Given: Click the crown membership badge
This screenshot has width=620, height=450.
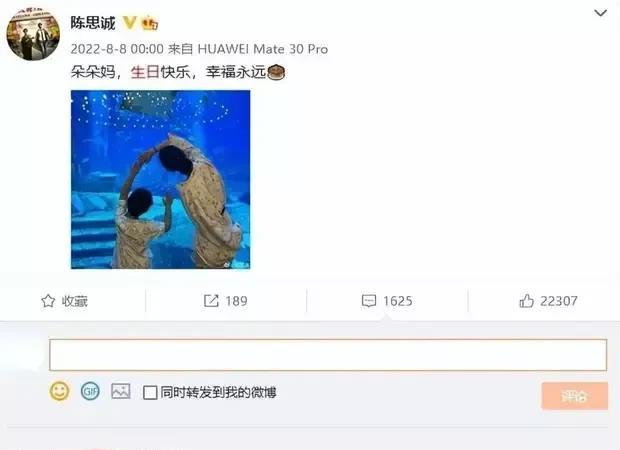Looking at the screenshot, I should pos(150,23).
